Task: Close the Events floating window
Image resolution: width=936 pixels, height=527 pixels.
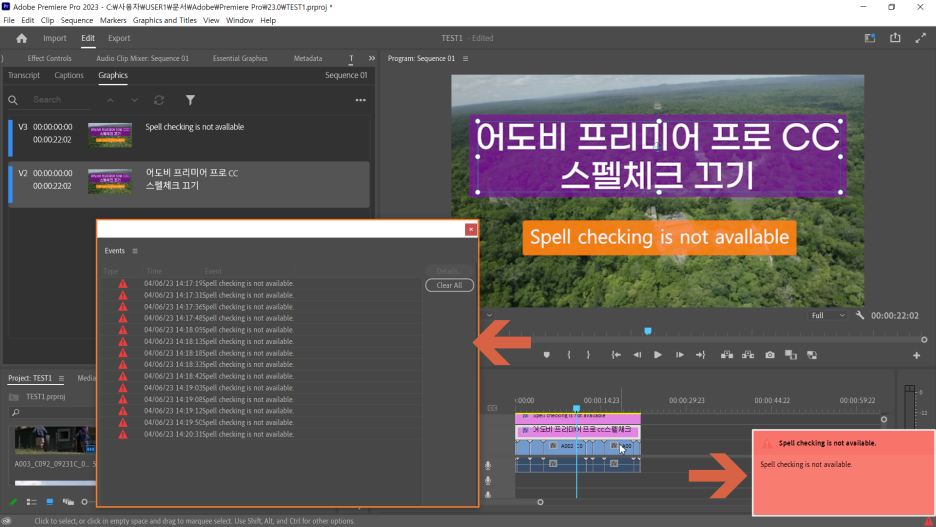Action: tap(471, 229)
